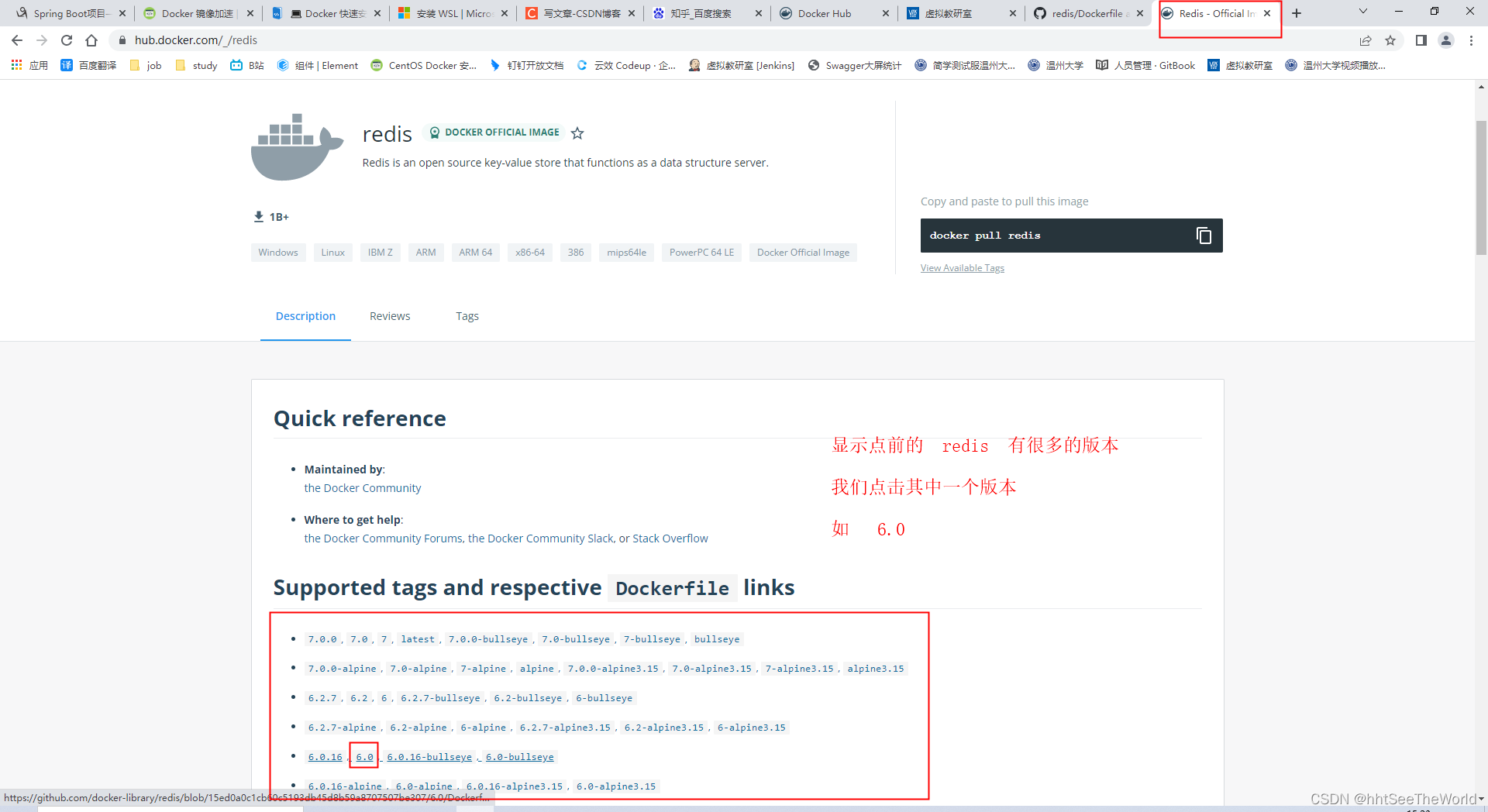Click the redis Docker whale logo
Viewport: 1488px width, 812px height.
point(297,147)
